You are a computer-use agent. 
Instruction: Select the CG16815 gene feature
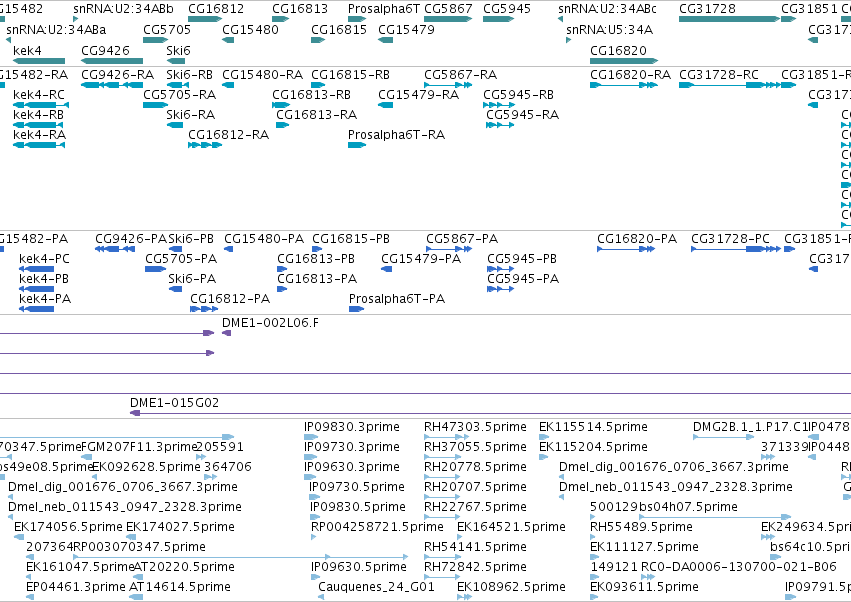318,40
